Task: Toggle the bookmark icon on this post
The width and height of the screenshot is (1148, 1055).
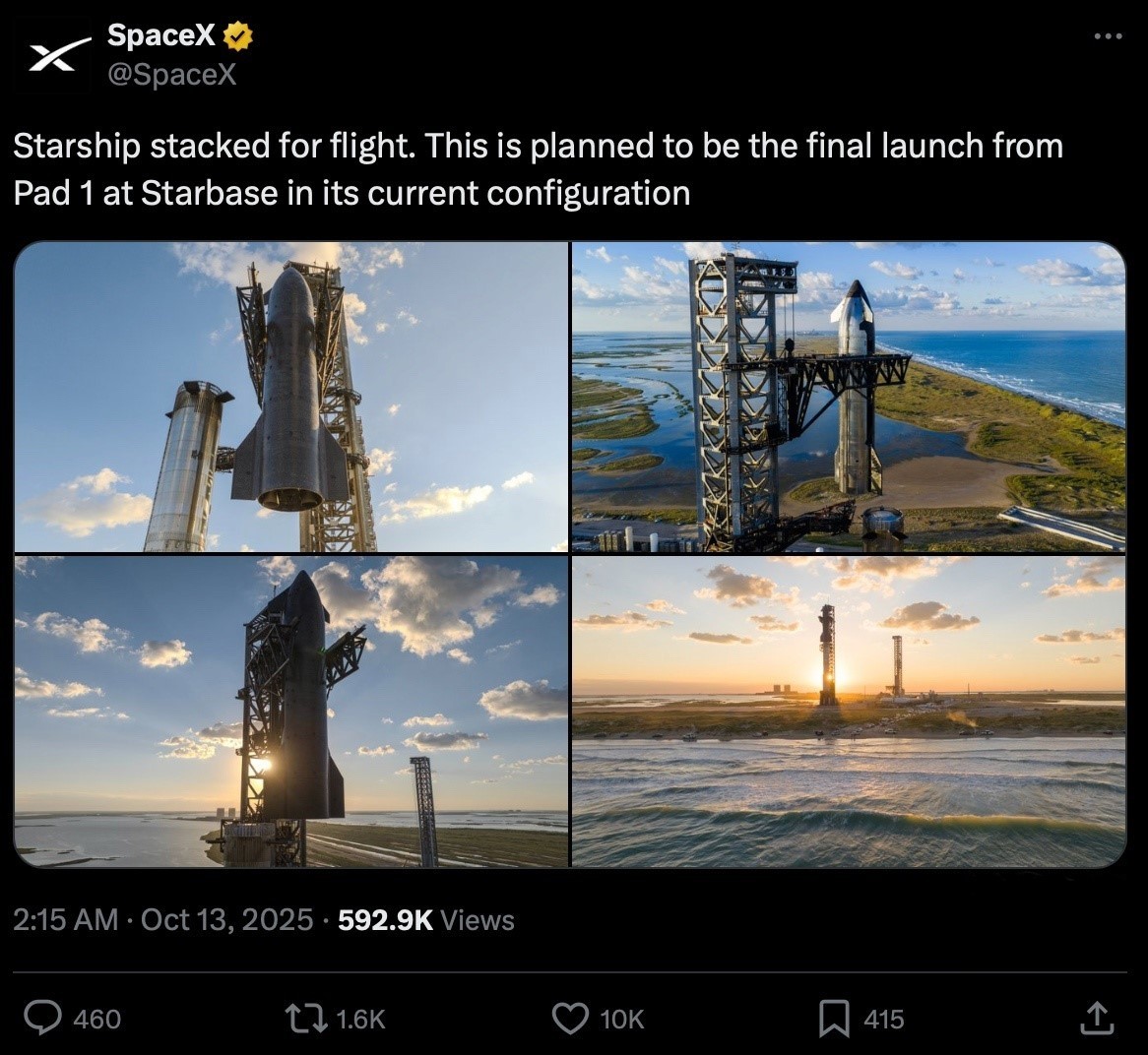Action: coord(834,1019)
